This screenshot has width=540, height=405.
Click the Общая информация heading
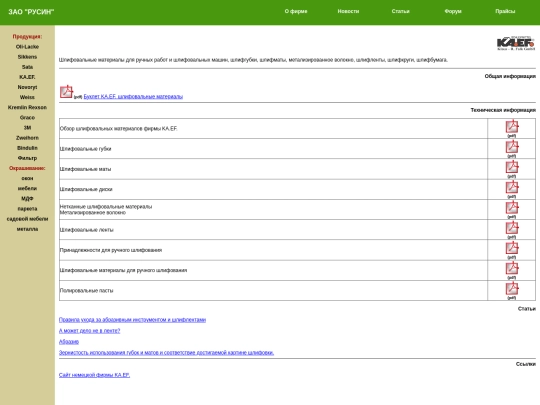[510, 76]
